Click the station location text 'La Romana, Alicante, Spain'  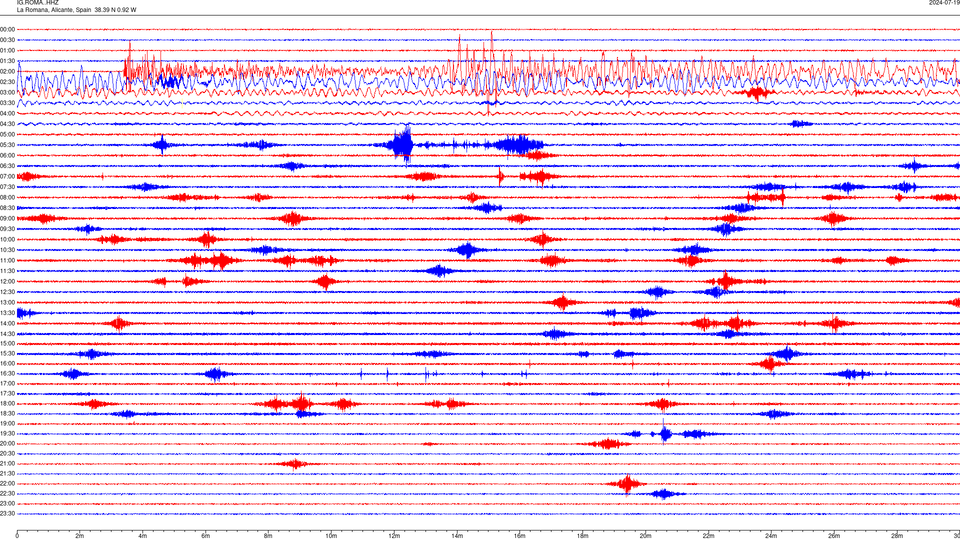coord(54,10)
